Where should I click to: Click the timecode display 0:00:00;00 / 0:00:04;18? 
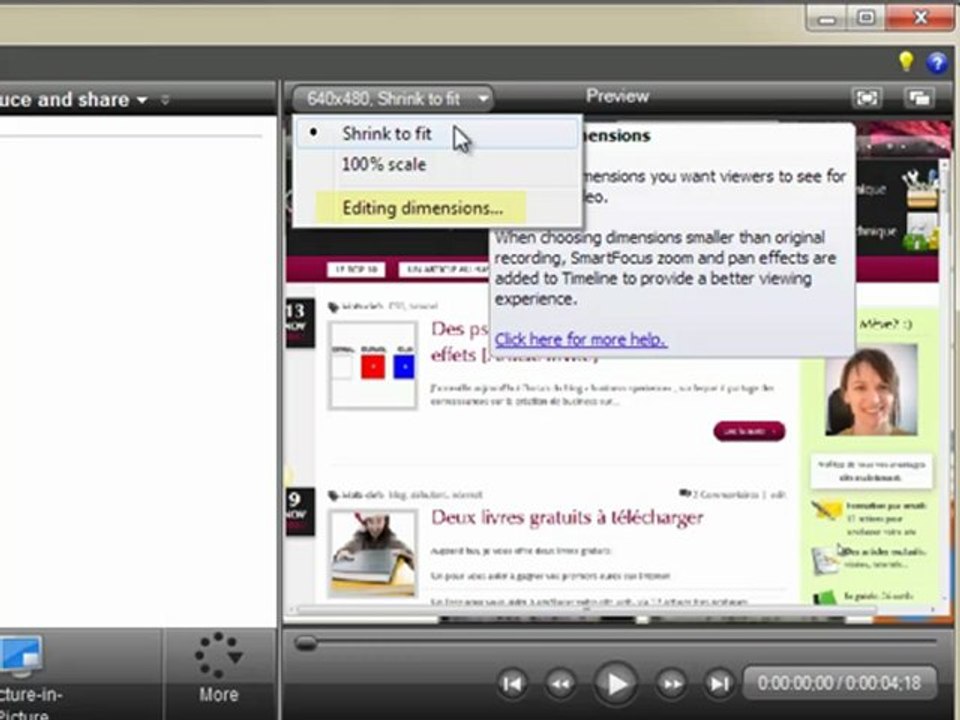839,683
